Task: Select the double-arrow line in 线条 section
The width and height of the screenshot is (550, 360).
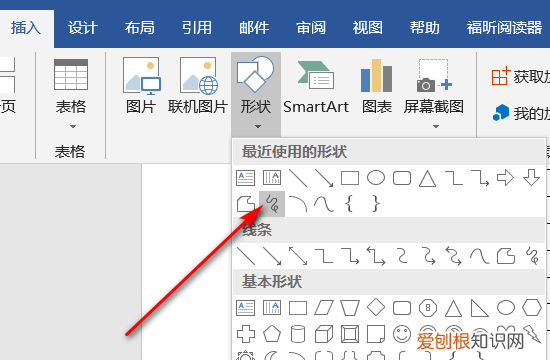Action: tap(298, 256)
